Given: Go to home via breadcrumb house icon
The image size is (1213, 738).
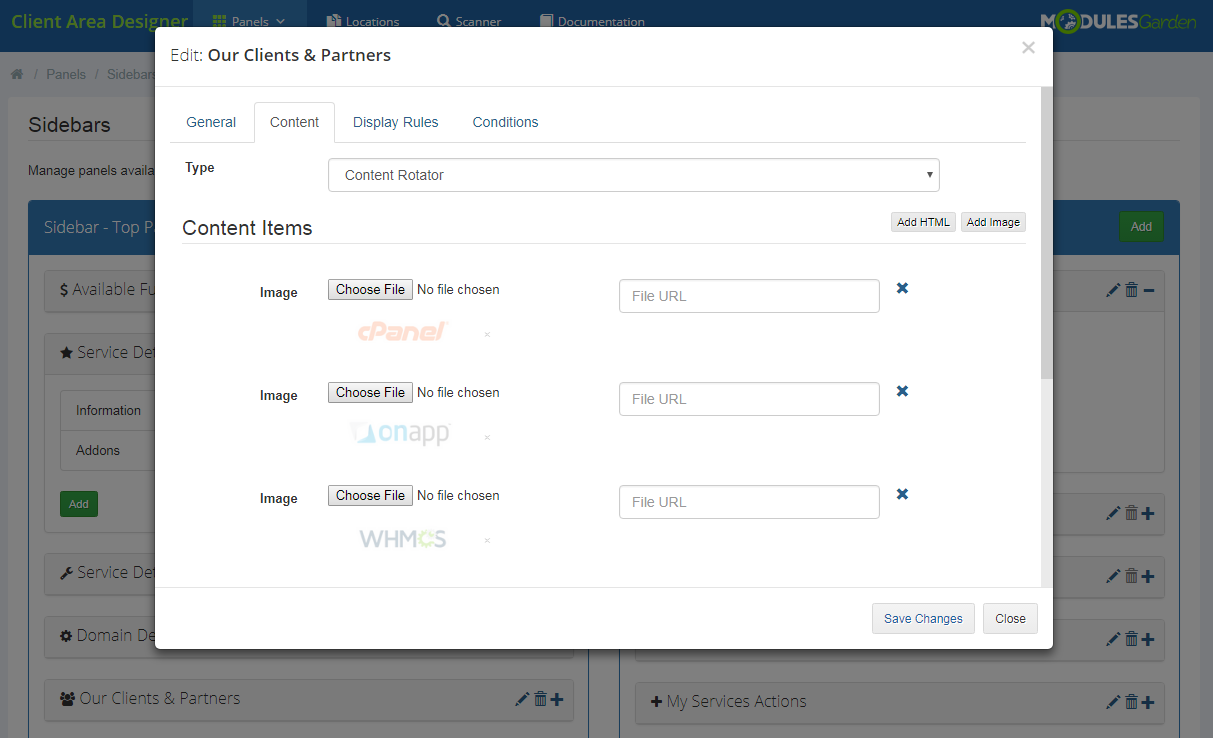Looking at the screenshot, I should [16, 74].
